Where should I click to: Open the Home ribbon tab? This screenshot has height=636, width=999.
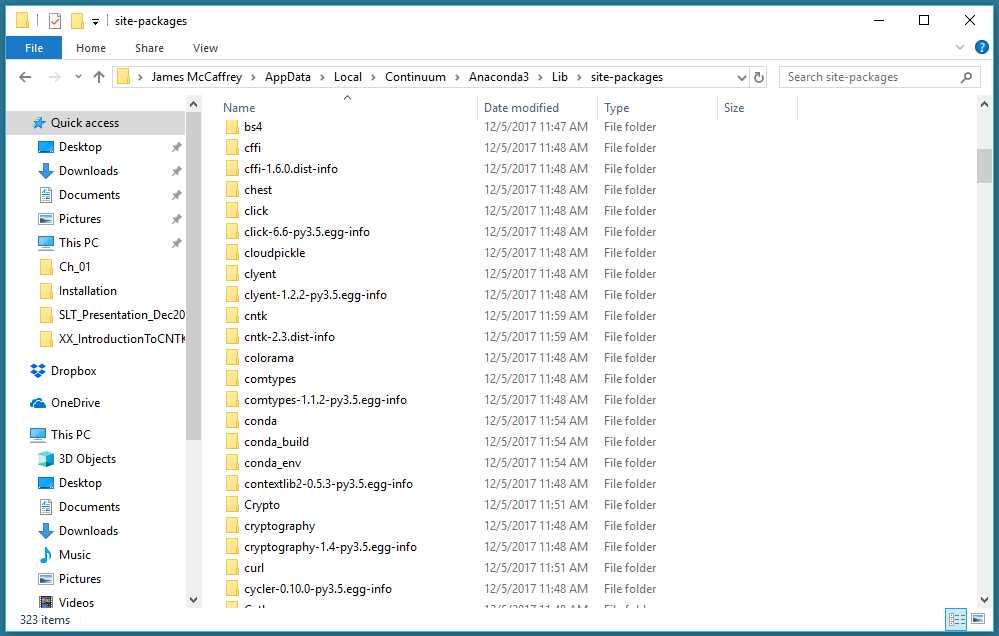point(90,48)
